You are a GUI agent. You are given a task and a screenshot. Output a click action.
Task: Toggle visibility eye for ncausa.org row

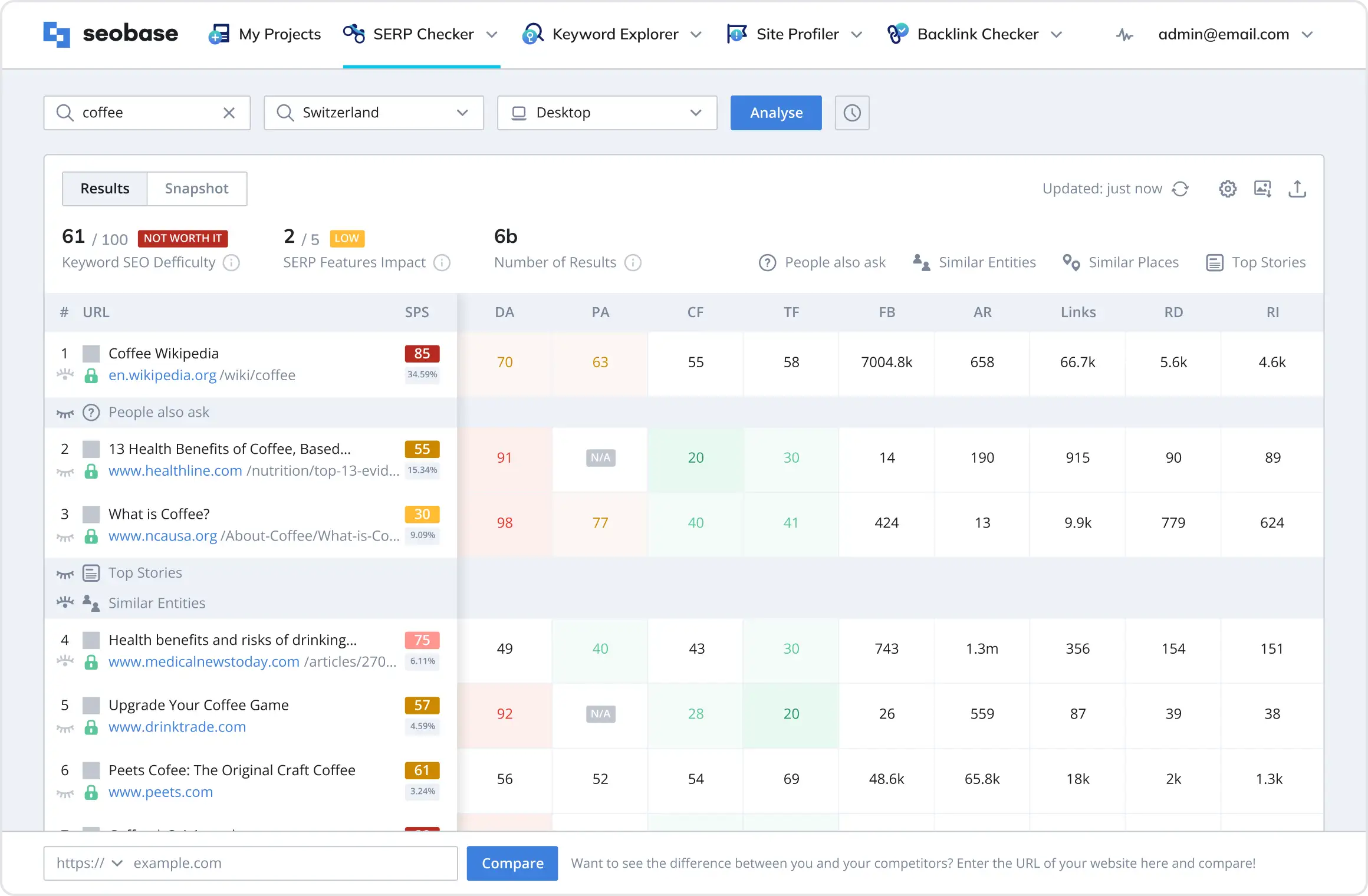[65, 538]
